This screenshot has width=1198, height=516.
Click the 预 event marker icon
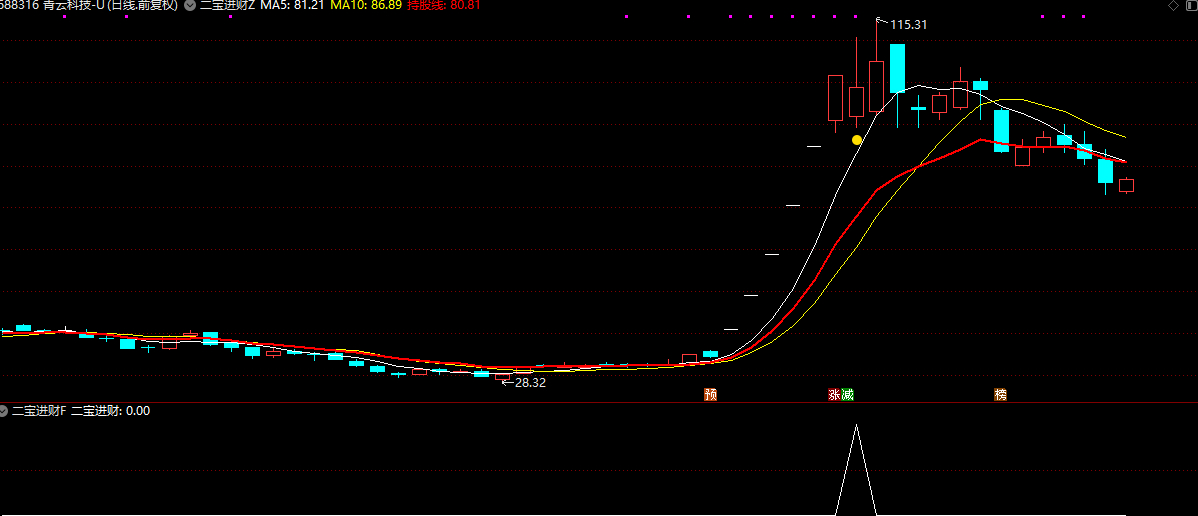(711, 395)
